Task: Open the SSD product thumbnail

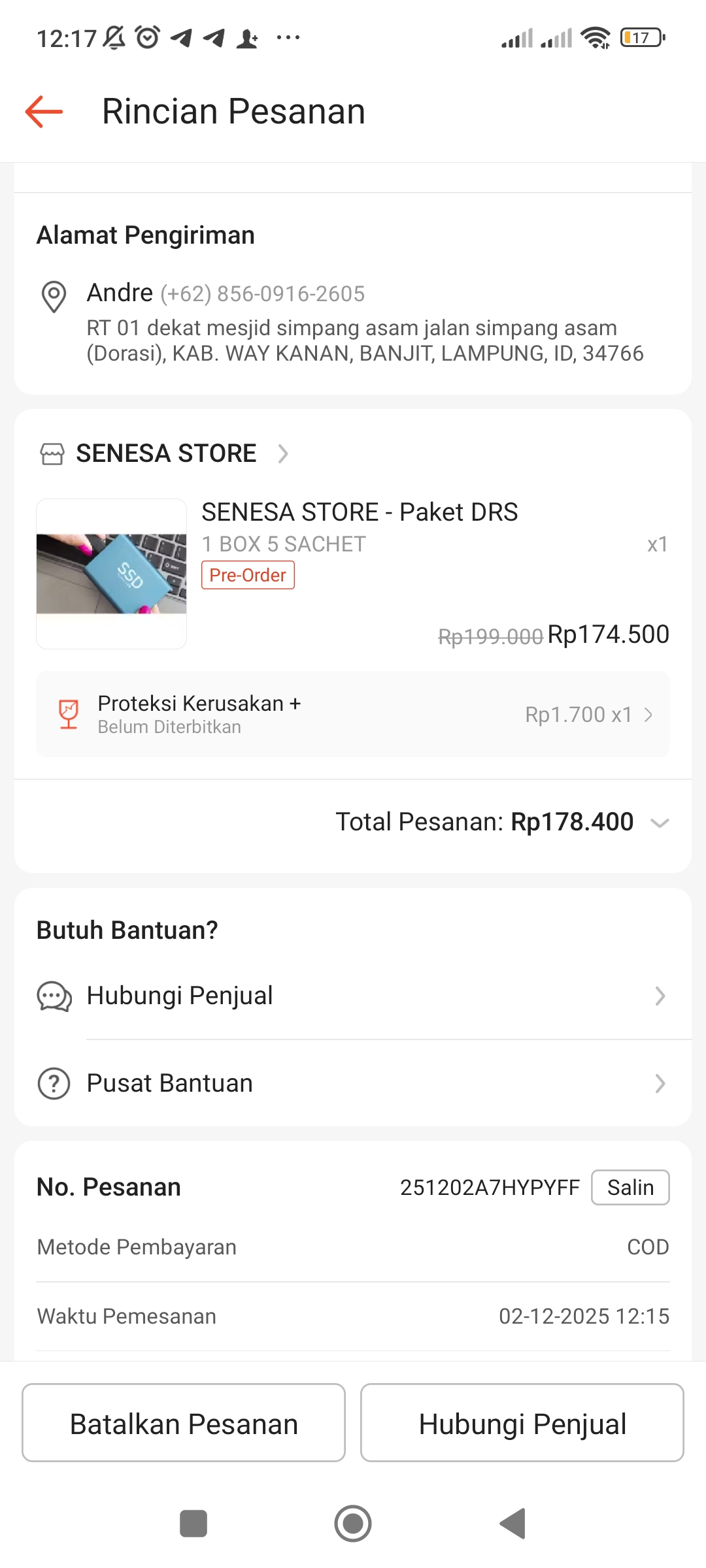Action: tap(112, 574)
